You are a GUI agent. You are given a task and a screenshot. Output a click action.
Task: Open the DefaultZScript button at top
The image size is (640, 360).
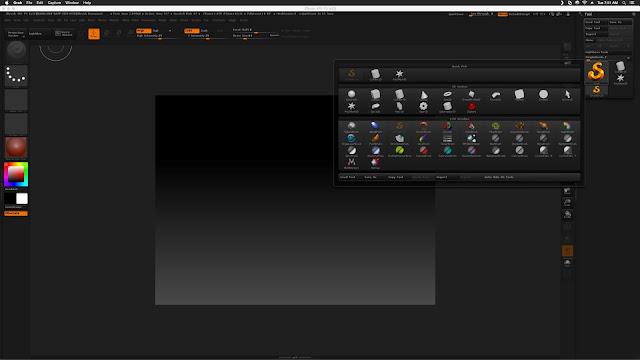pyautogui.click(x=519, y=14)
